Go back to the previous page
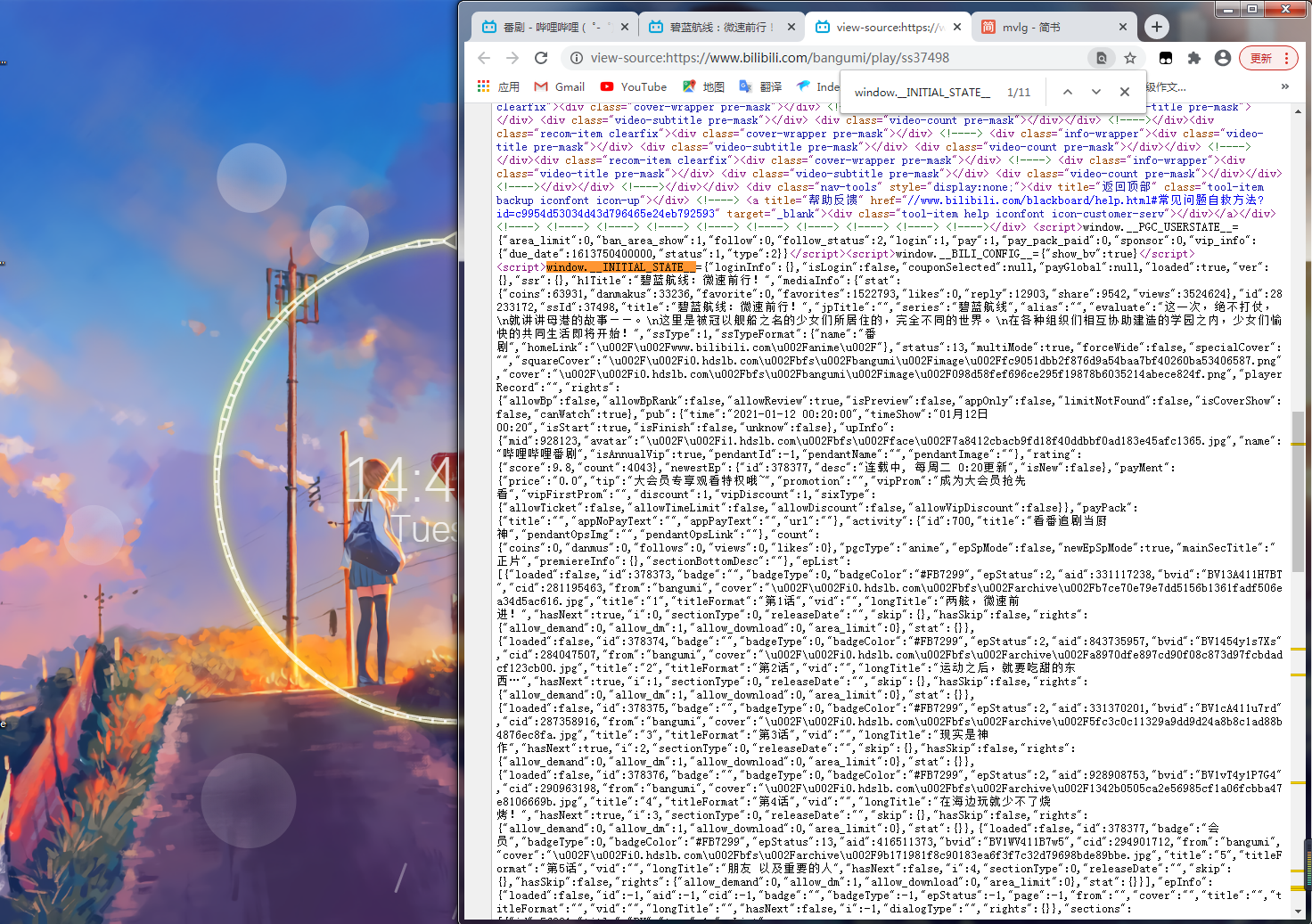Viewport: 1312px width, 924px height. (x=484, y=58)
